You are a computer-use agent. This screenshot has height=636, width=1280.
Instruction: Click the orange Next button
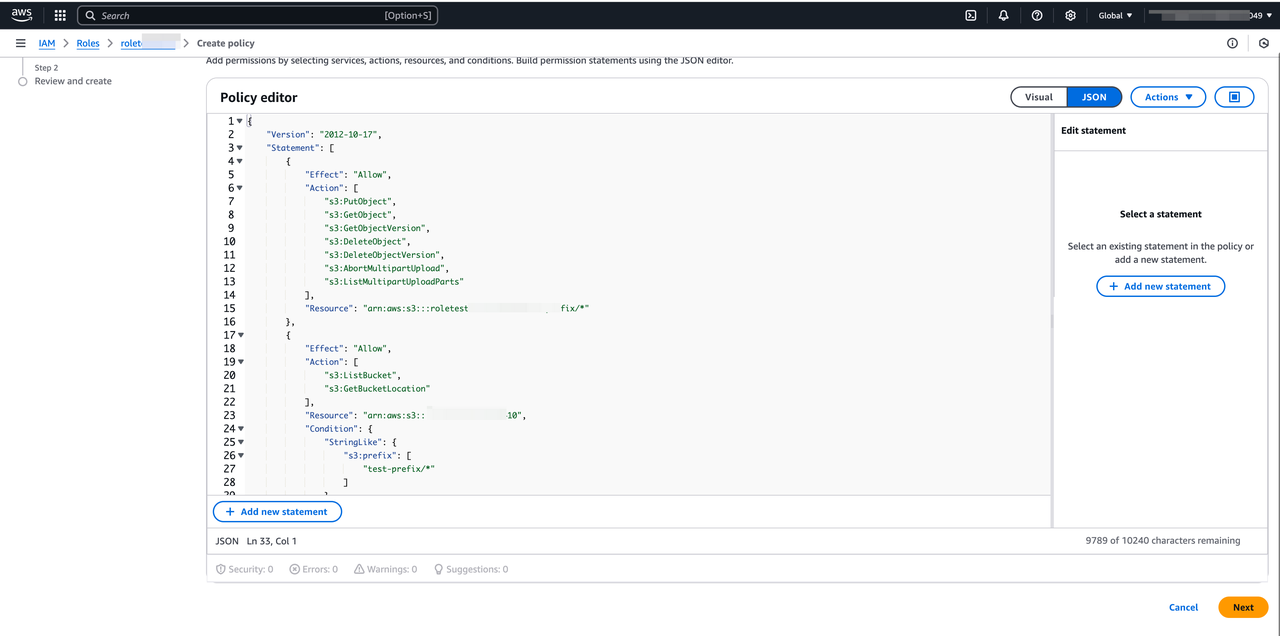1242,607
